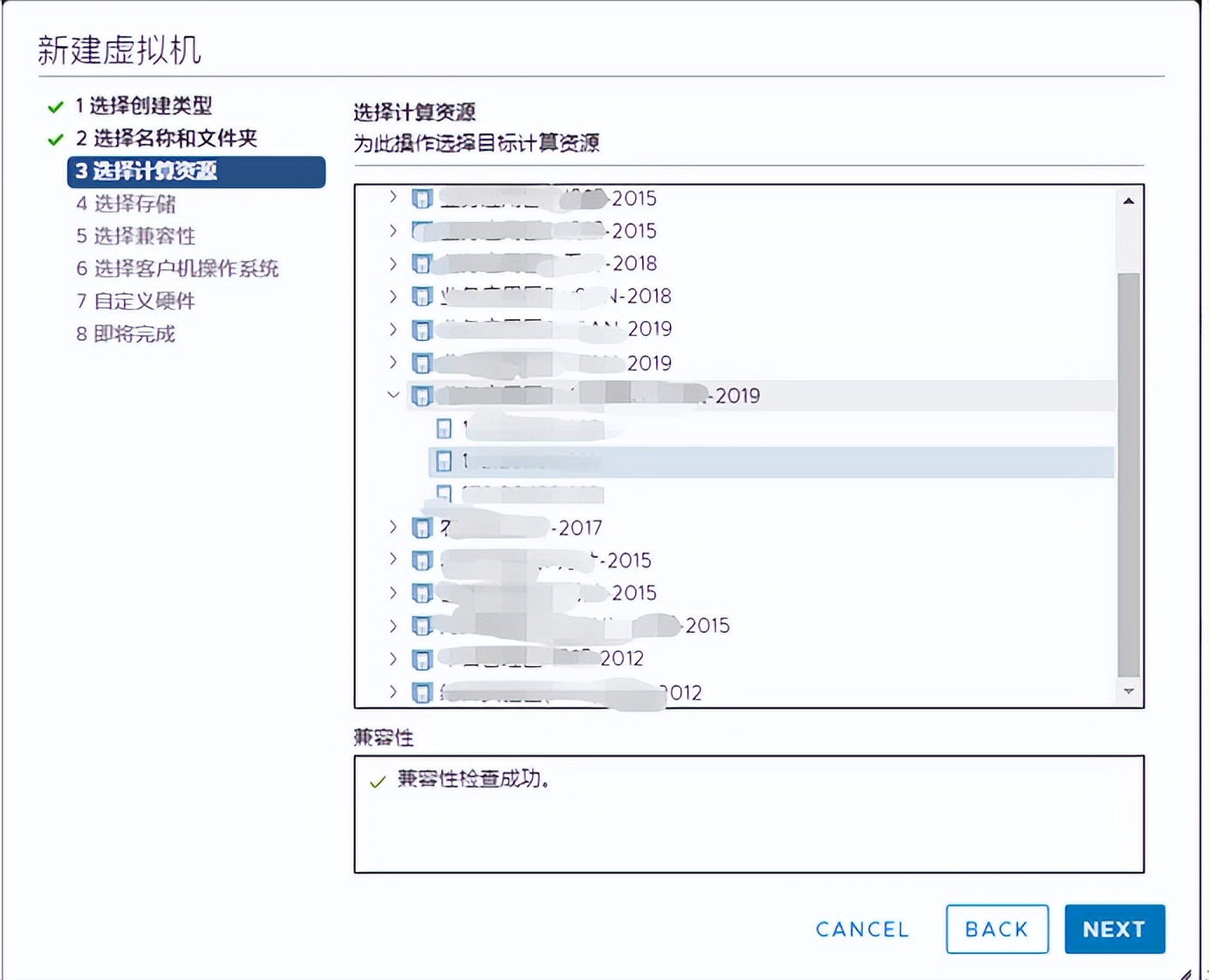Click the 兼容性检查成功。 message text
The image size is (1209, 980).
474,779
